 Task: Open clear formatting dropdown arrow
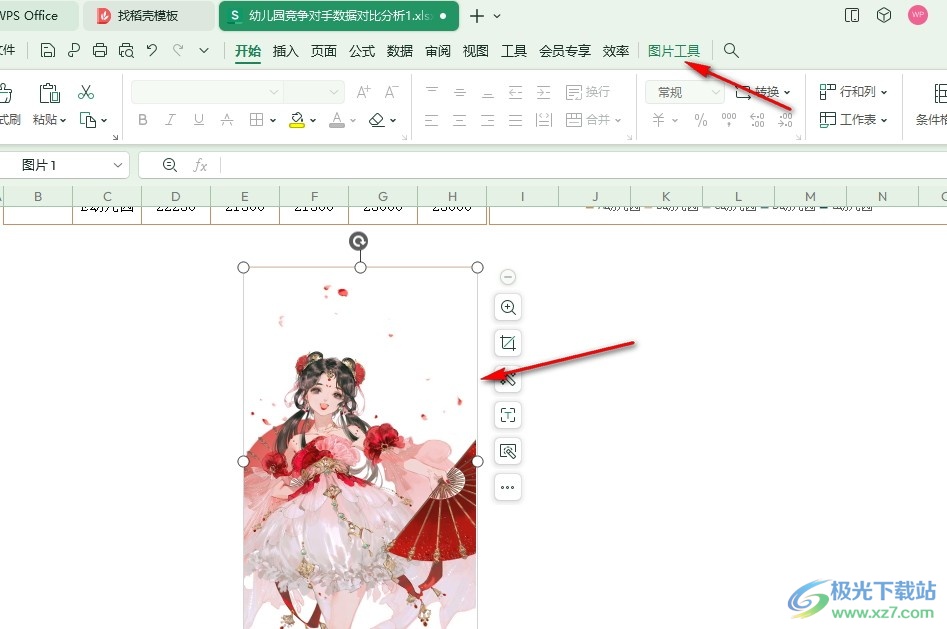pos(393,120)
